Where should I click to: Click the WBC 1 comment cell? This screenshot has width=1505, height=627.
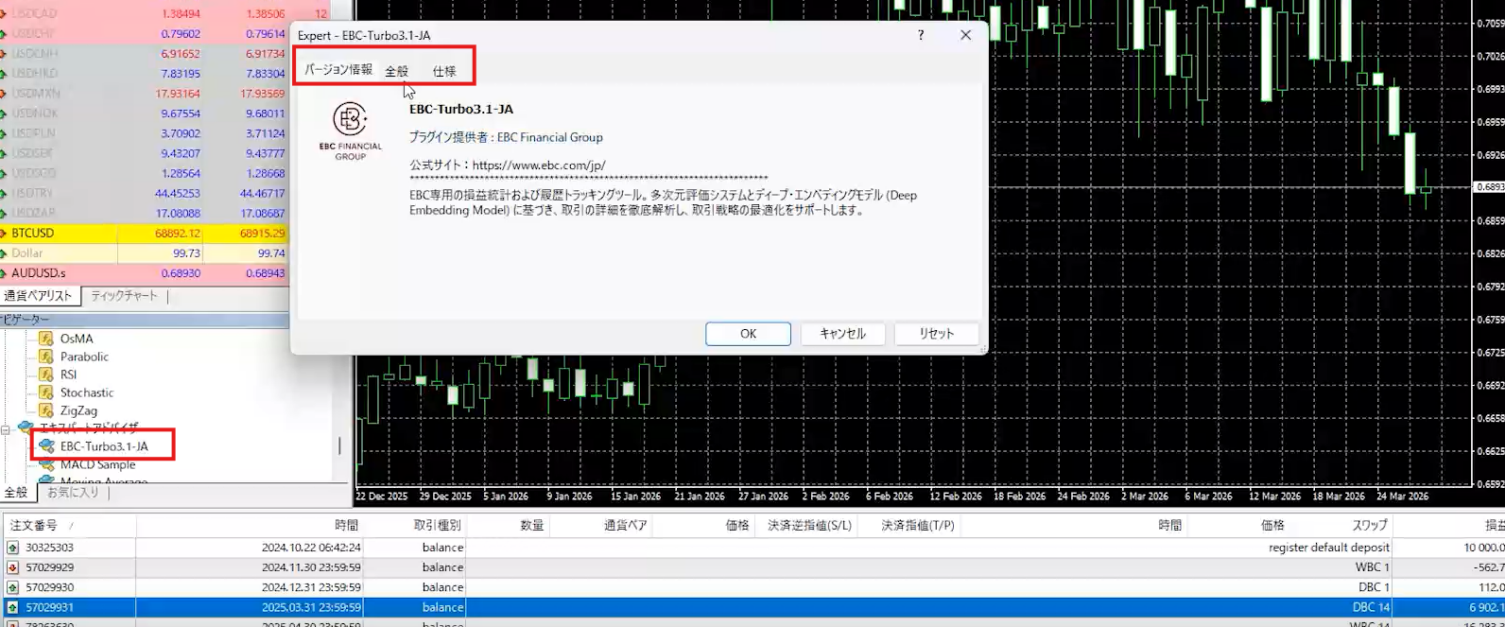pyautogui.click(x=1373, y=567)
